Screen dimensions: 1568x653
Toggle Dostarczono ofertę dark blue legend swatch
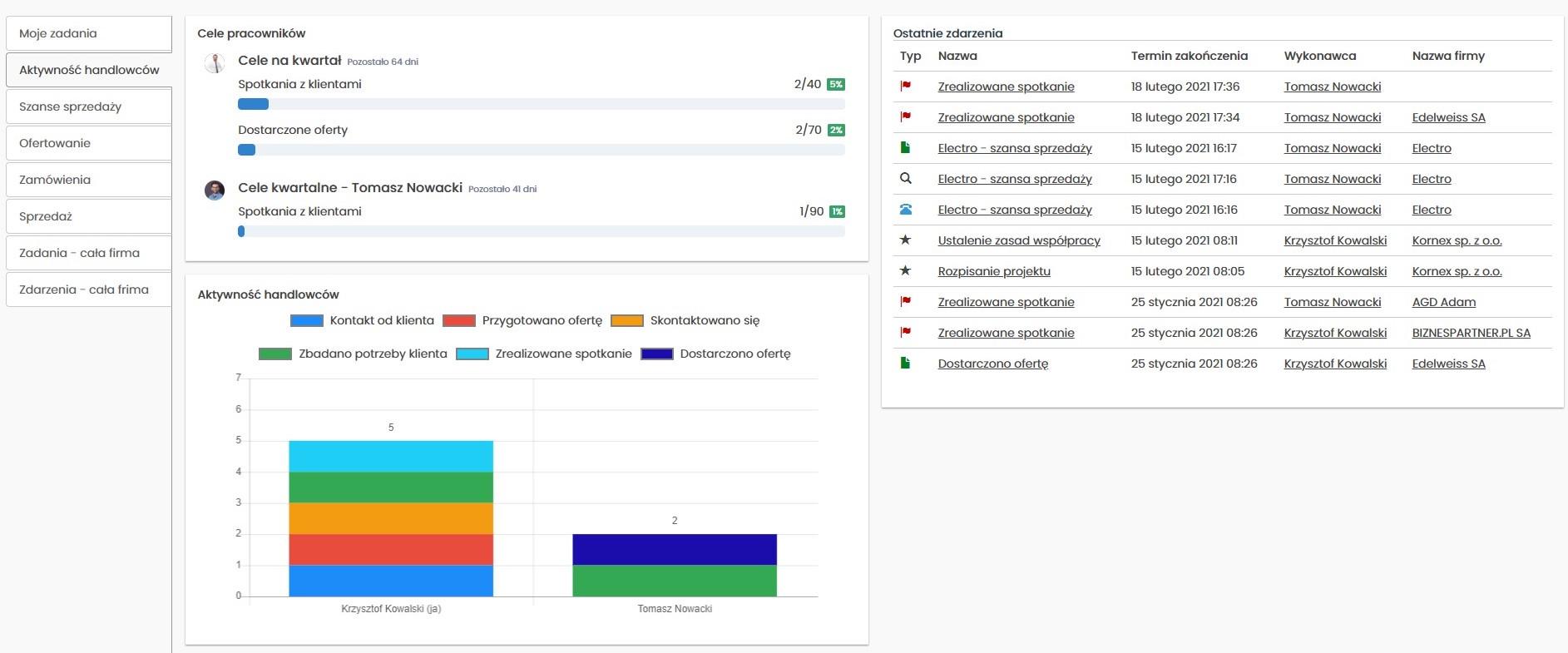657,354
